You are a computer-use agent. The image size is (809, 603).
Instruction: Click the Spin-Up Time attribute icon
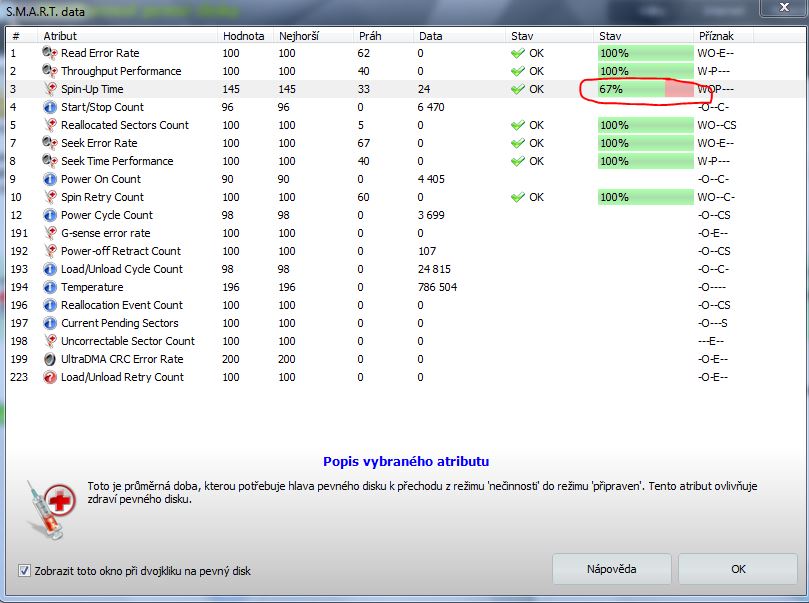50,89
